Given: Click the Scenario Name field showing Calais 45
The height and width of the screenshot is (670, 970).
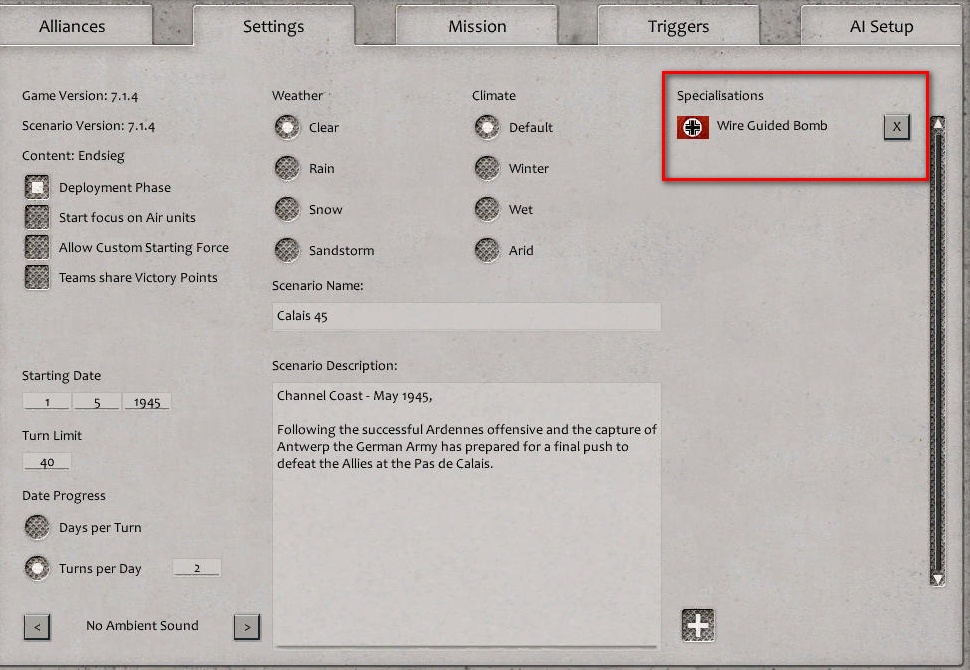Looking at the screenshot, I should 466,316.
